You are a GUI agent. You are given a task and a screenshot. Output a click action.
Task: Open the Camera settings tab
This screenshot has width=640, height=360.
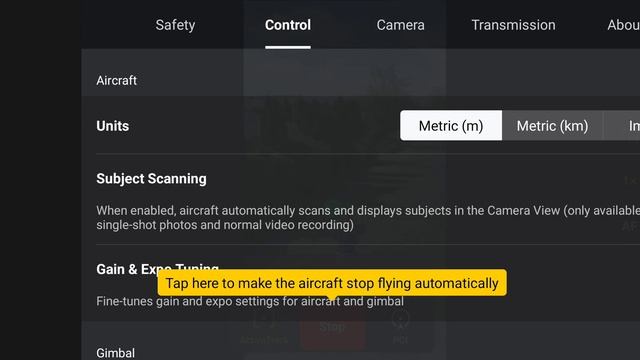pyautogui.click(x=400, y=25)
